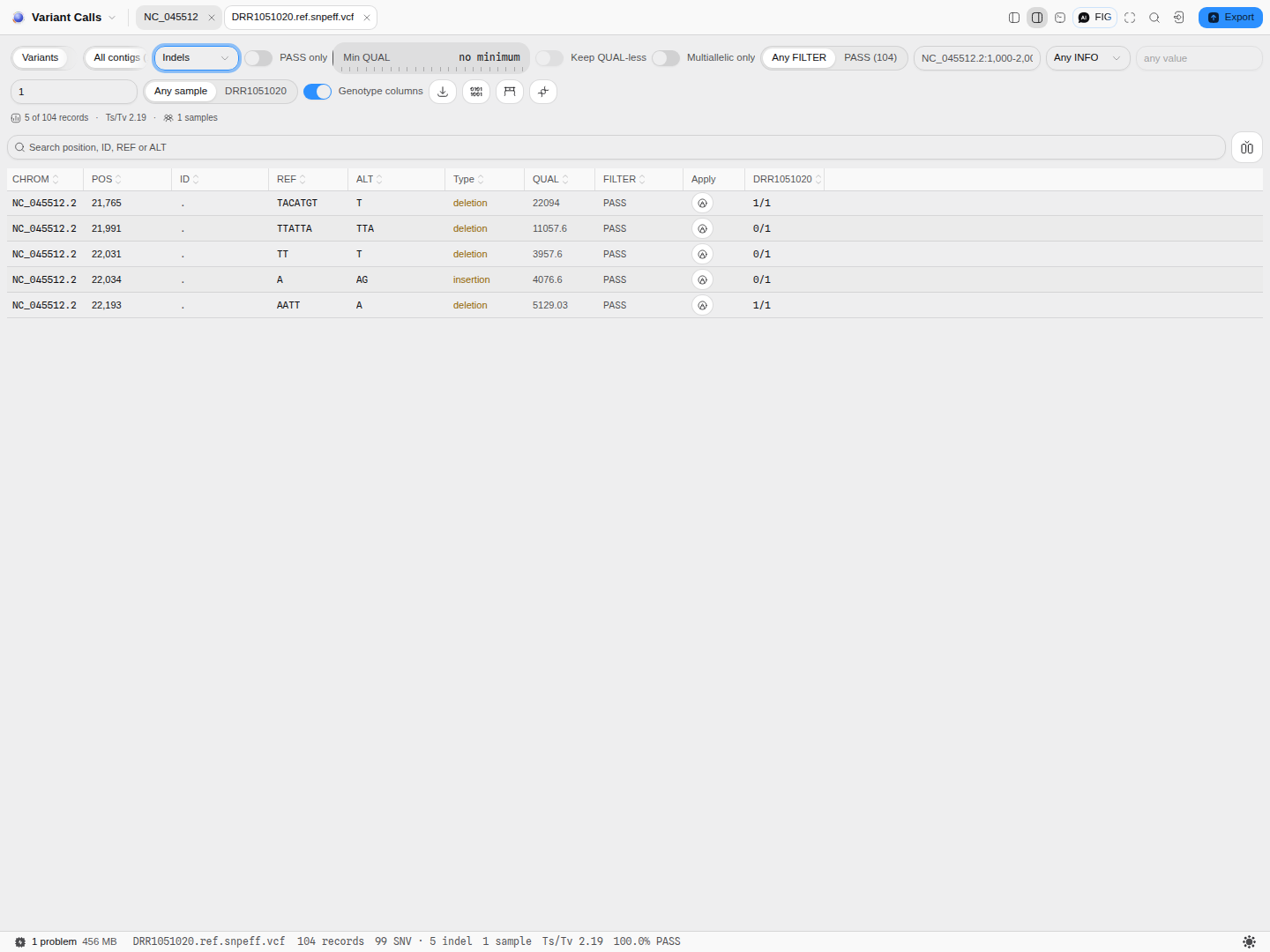Choose the All contigs filter
Image resolution: width=1270 pixels, height=952 pixels.
point(116,58)
